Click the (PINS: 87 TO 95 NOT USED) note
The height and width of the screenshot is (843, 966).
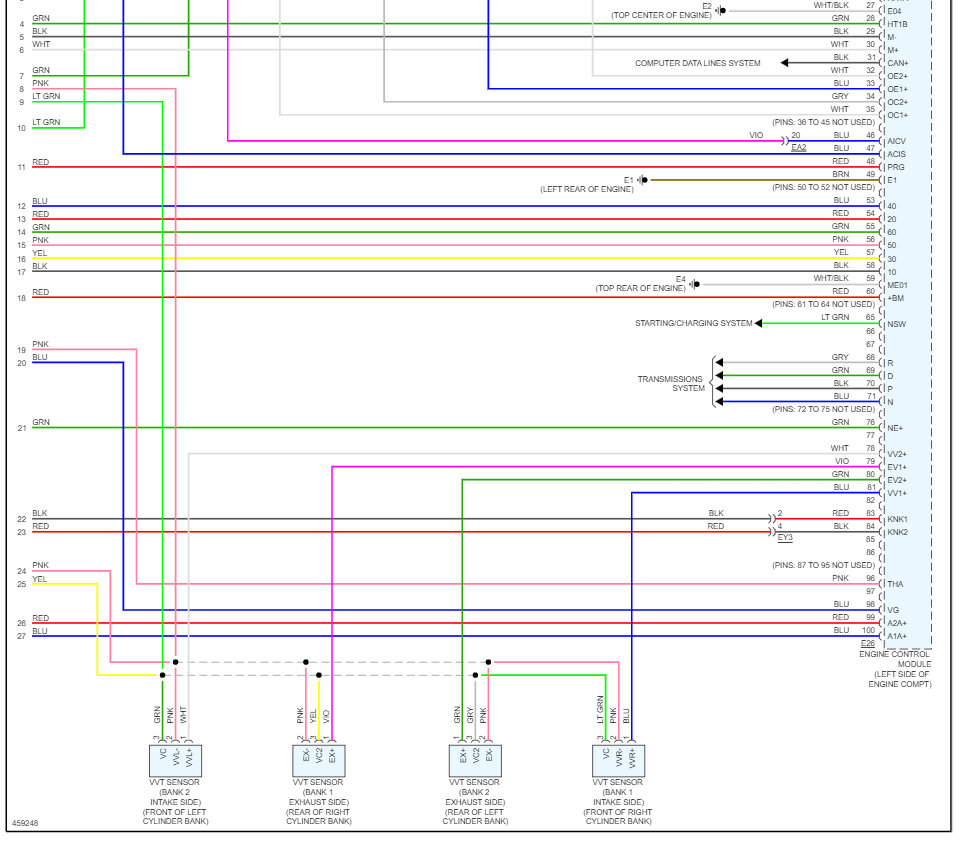point(823,564)
